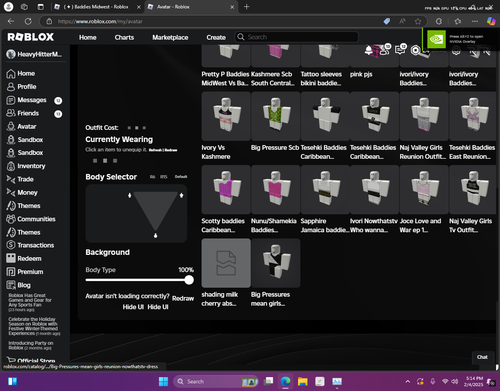Open Marketplace in top navigation
Screen dimensions: 500x391
pos(170,37)
